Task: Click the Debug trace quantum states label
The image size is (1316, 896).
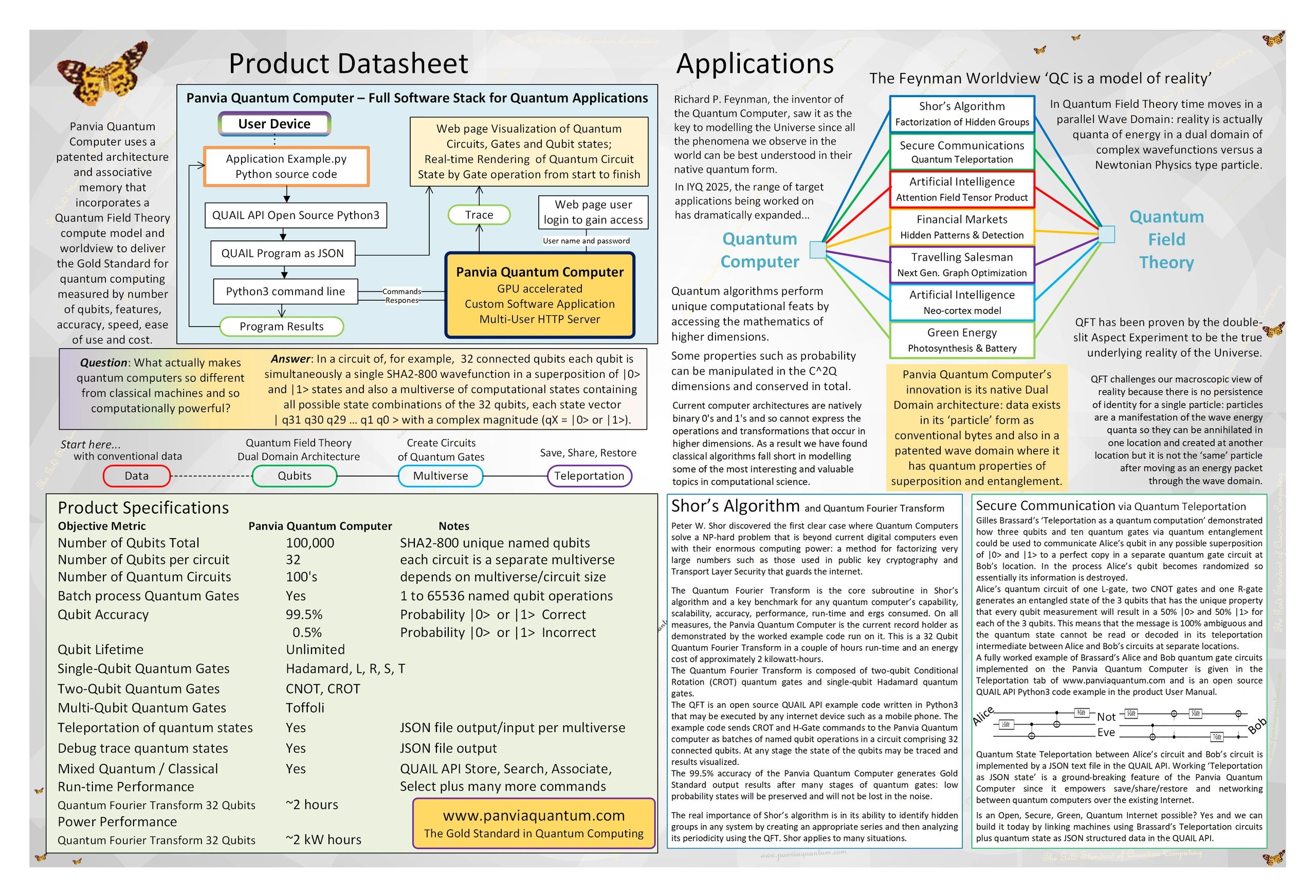Action: point(143,748)
